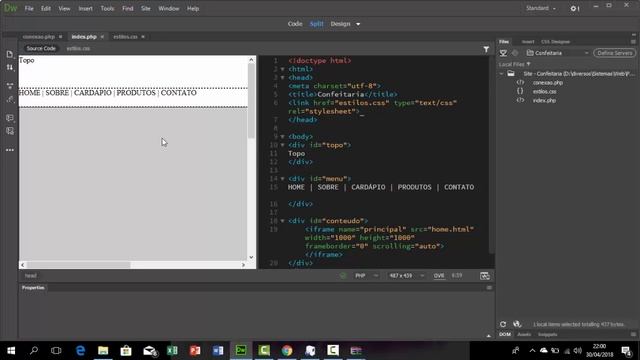Open the Properties panel options menu icon
The width and height of the screenshot is (640, 360).
click(x=489, y=288)
